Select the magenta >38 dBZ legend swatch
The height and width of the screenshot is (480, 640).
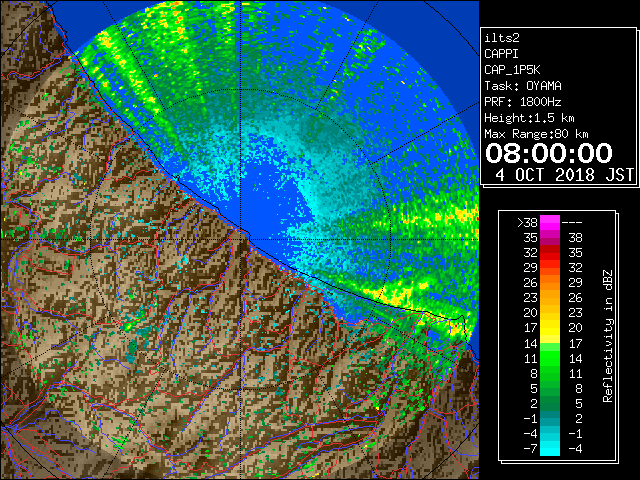coord(550,223)
